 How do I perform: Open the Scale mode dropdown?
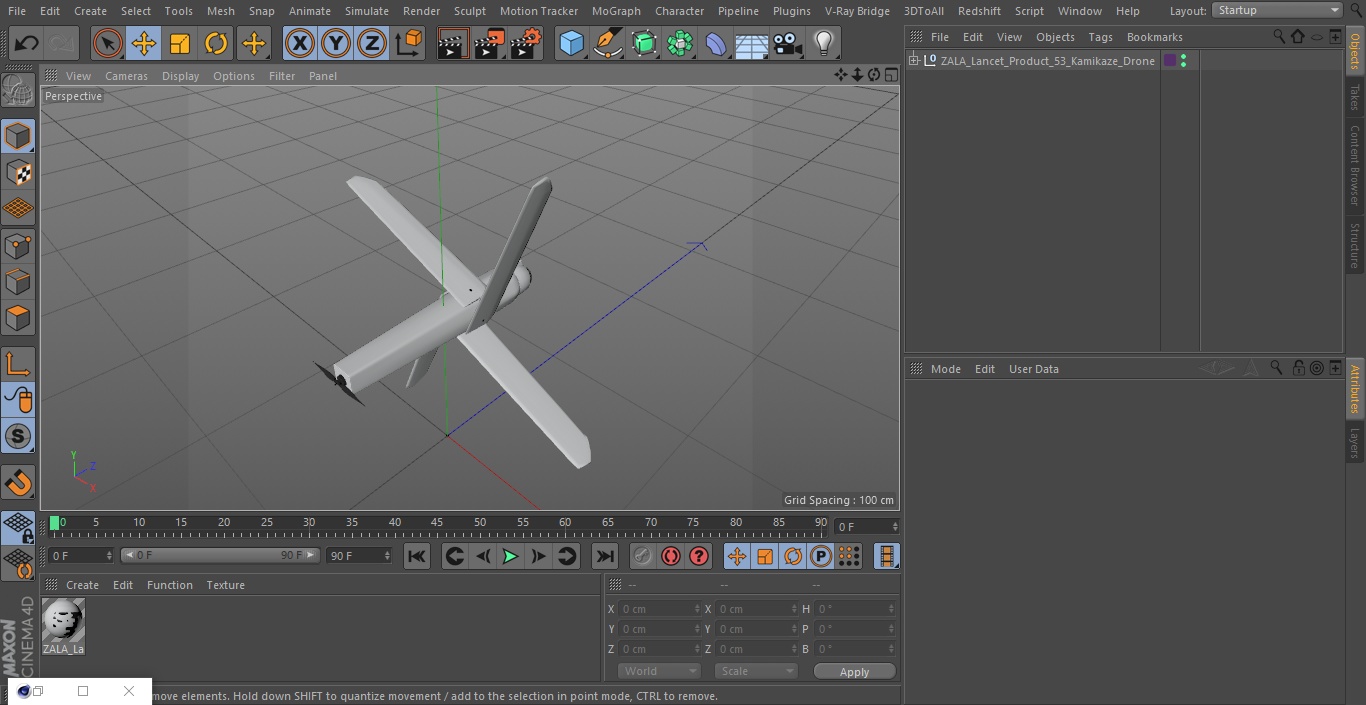tap(755, 671)
